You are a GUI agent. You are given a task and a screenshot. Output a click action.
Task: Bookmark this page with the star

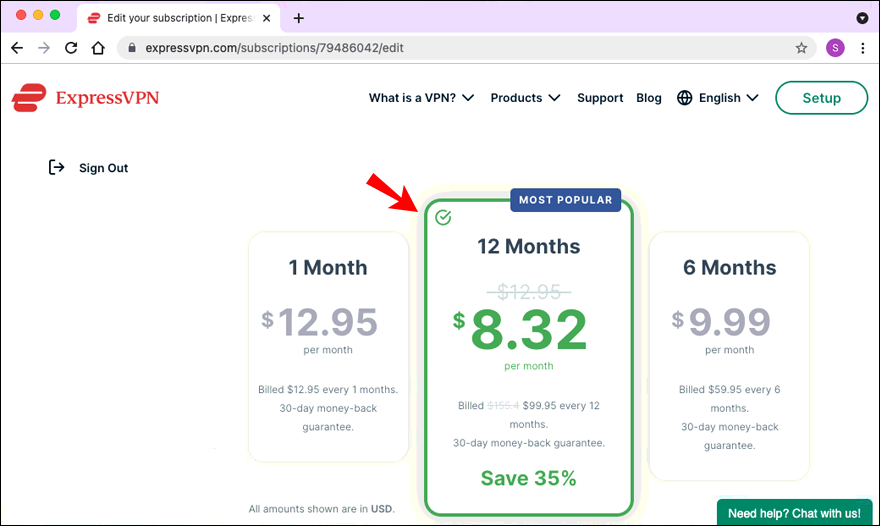click(801, 48)
